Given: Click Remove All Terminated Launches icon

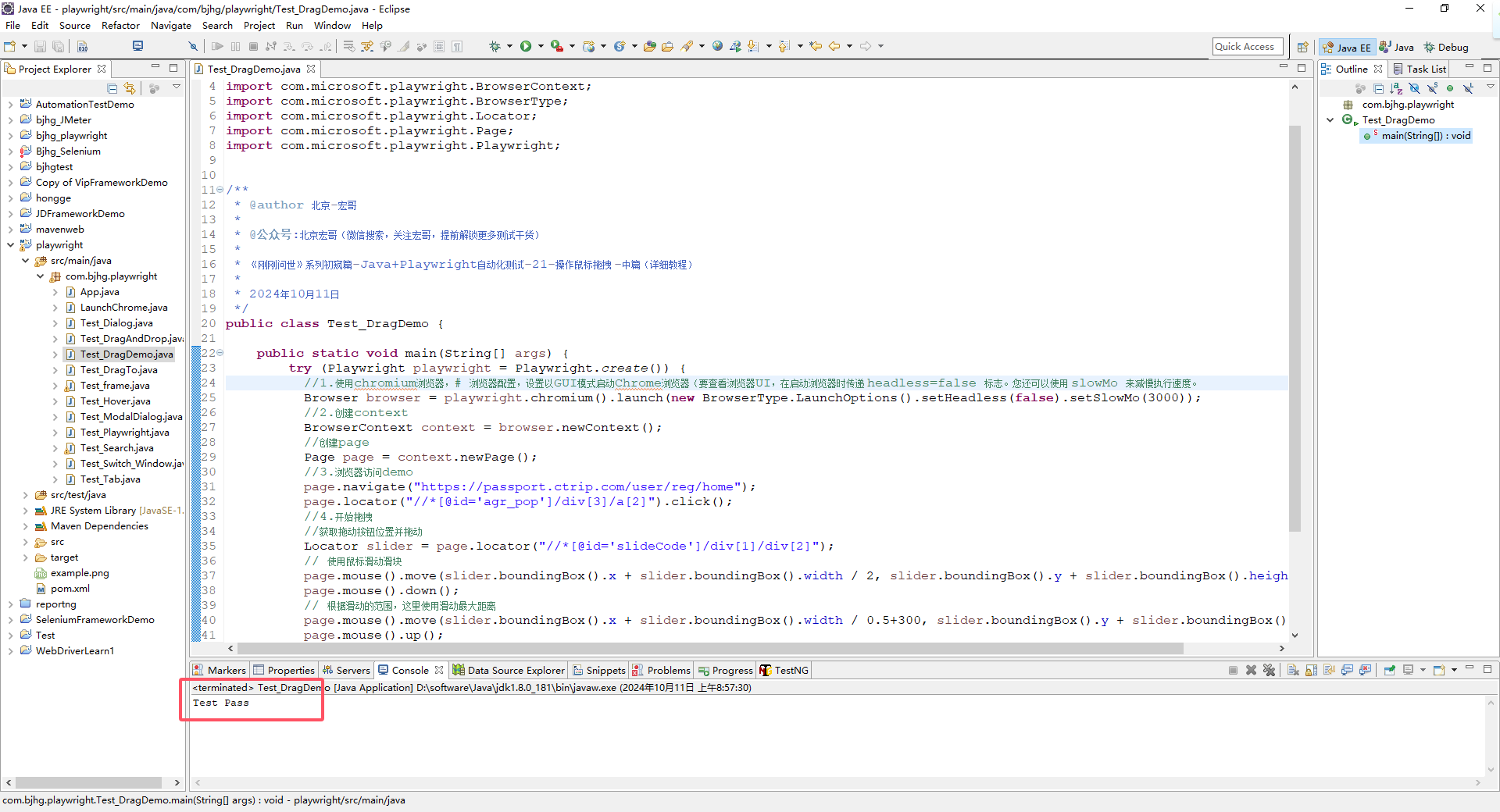Looking at the screenshot, I should pos(1269,670).
